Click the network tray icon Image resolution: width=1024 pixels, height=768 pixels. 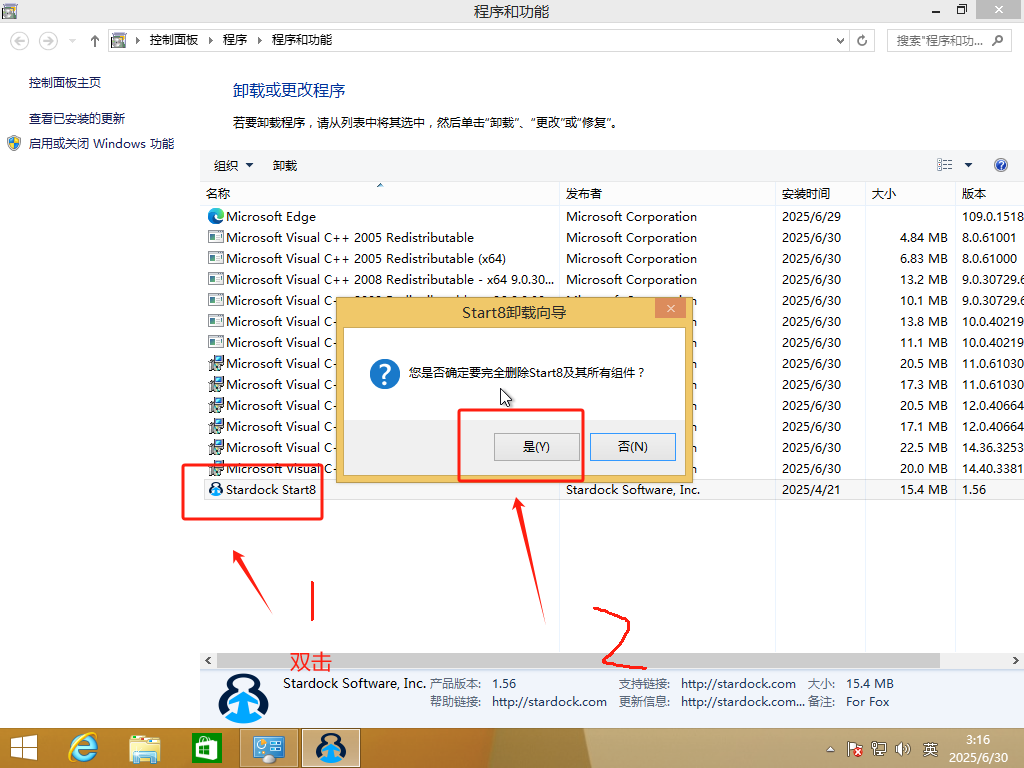click(x=879, y=749)
